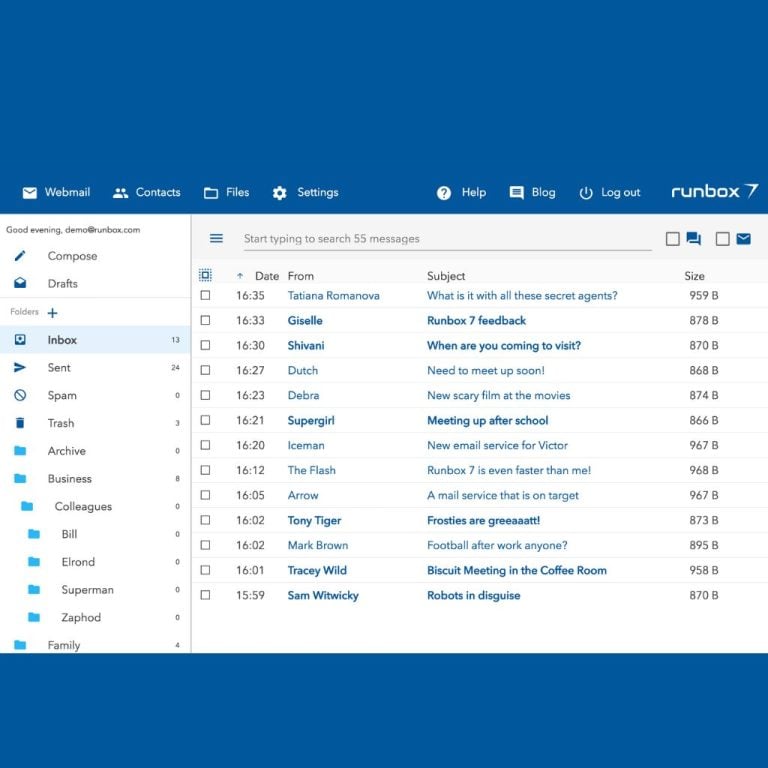Open the Files section
Image resolution: width=768 pixels, height=768 pixels.
[238, 192]
